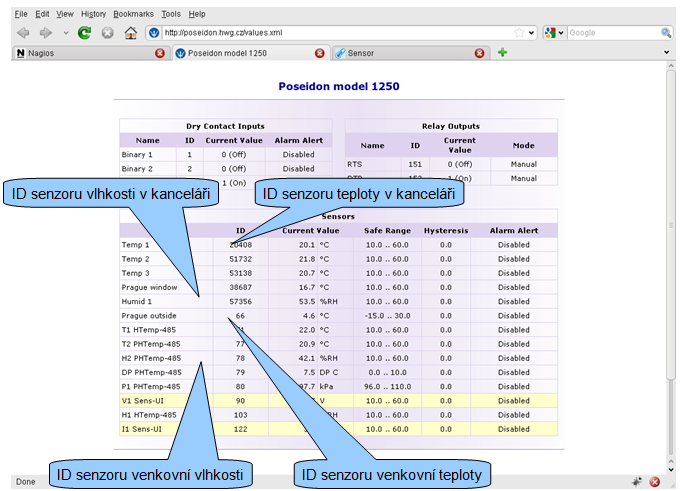
Task: Open a new tab with green plus
Action: point(502,53)
